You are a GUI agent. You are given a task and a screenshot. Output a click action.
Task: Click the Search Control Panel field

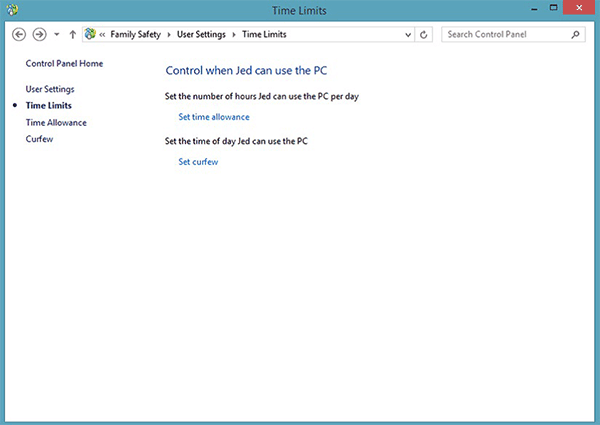(x=505, y=34)
